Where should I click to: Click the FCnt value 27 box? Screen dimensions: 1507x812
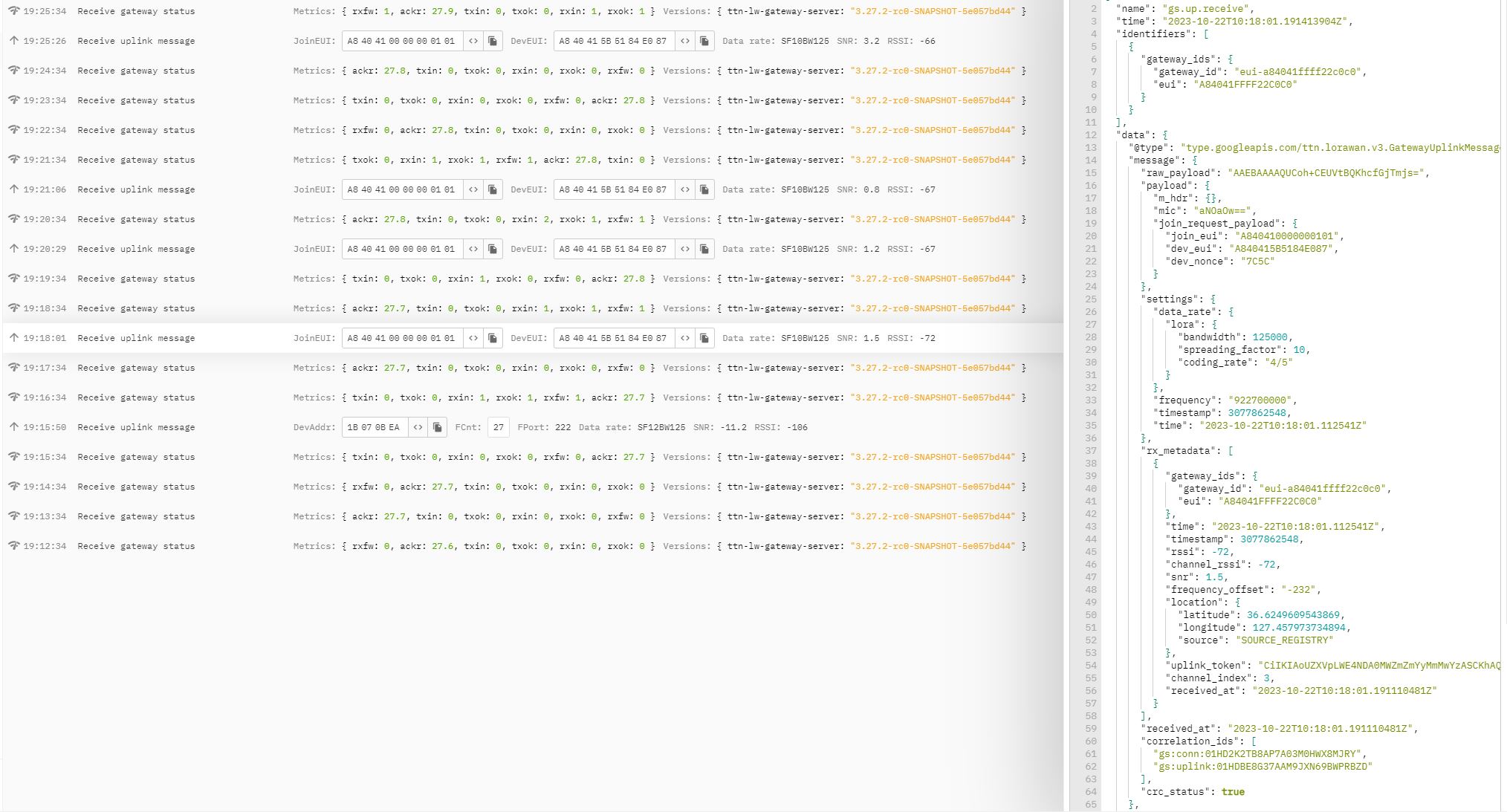(499, 427)
